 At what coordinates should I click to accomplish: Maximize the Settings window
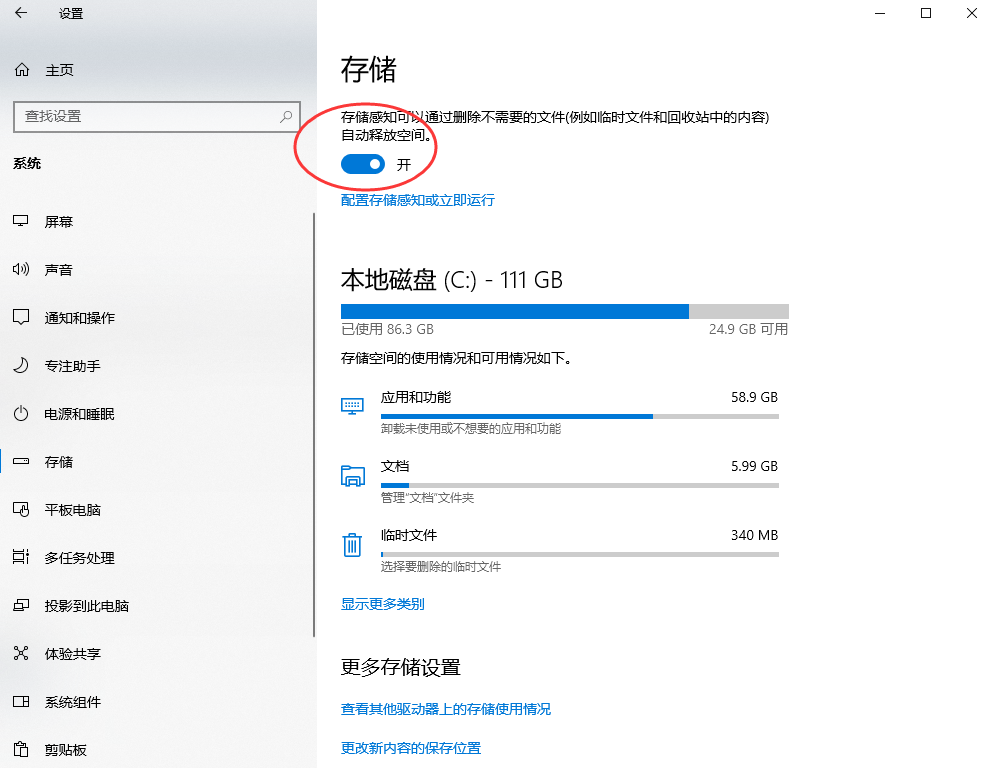(926, 13)
